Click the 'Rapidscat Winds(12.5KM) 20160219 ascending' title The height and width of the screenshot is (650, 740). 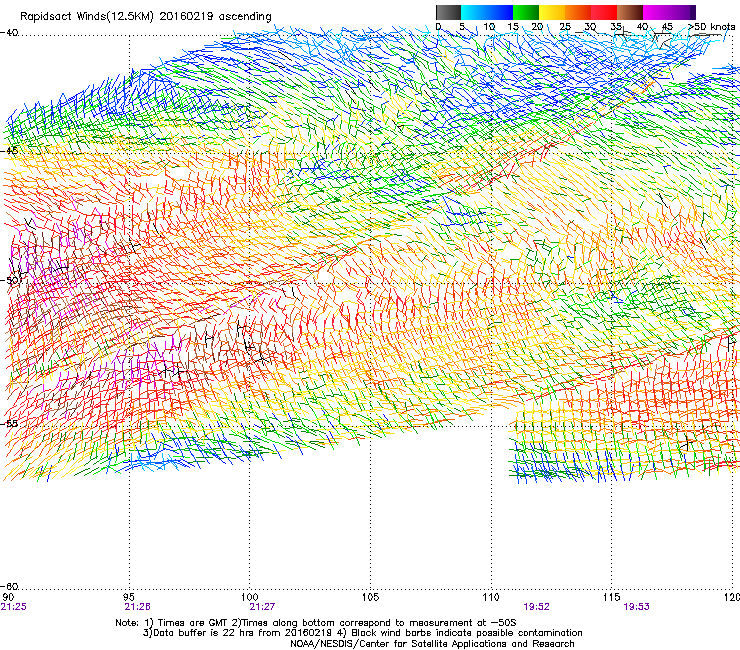146,17
